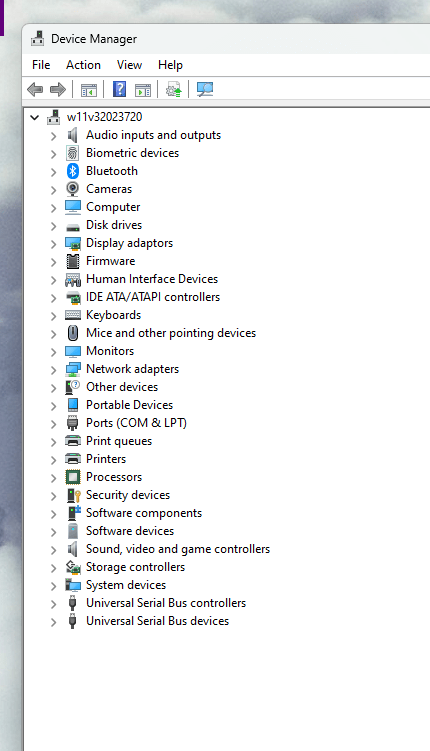Click the Security devices key icon
Viewport: 430px width, 751px height.
[x=73, y=495]
